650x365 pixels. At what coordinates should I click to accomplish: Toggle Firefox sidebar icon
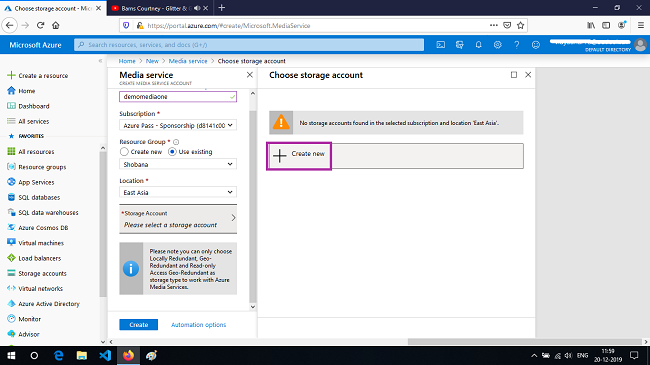click(606, 25)
